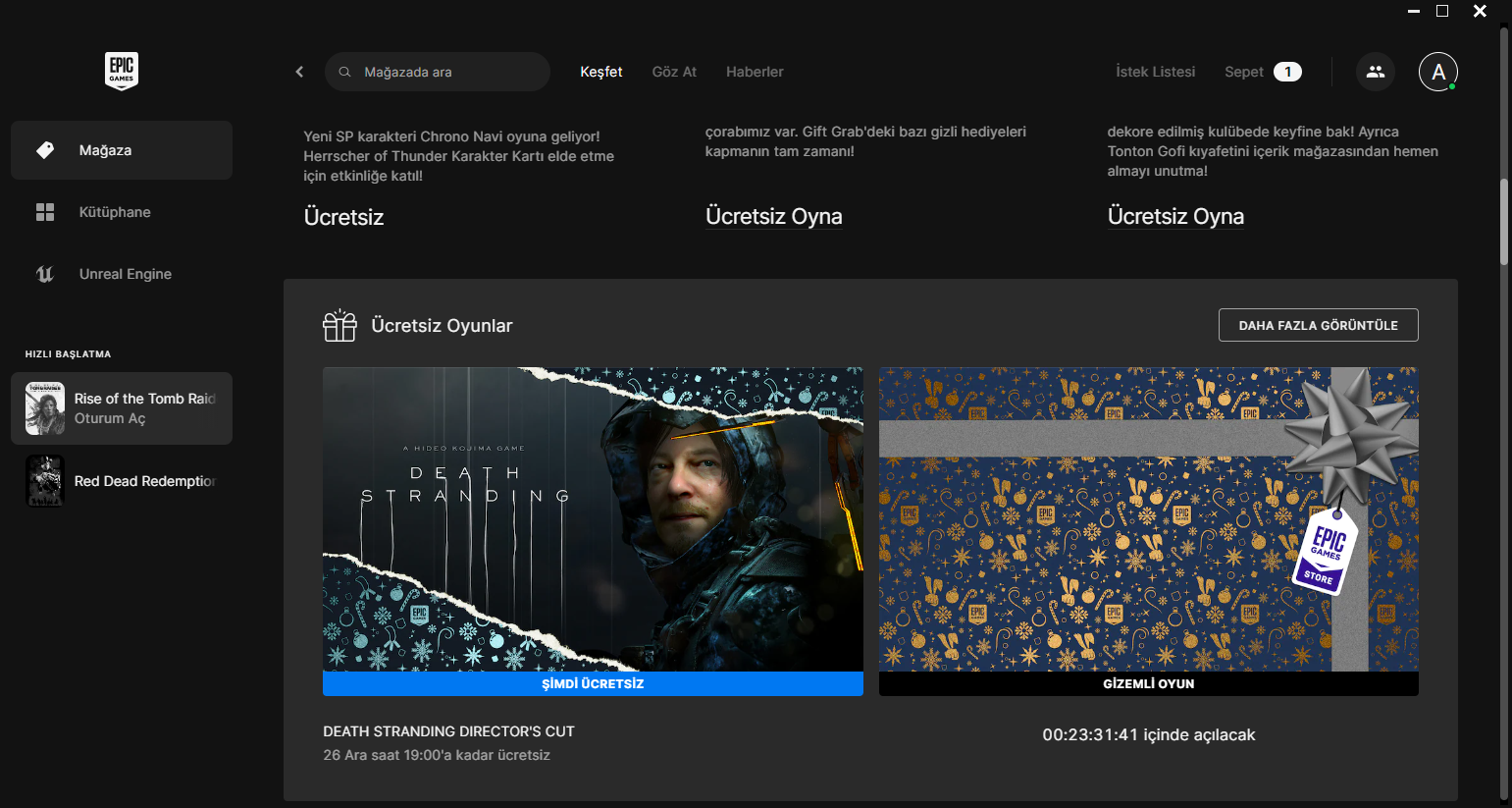Click the cart count badge
This screenshot has width=1512, height=808.
[1287, 72]
